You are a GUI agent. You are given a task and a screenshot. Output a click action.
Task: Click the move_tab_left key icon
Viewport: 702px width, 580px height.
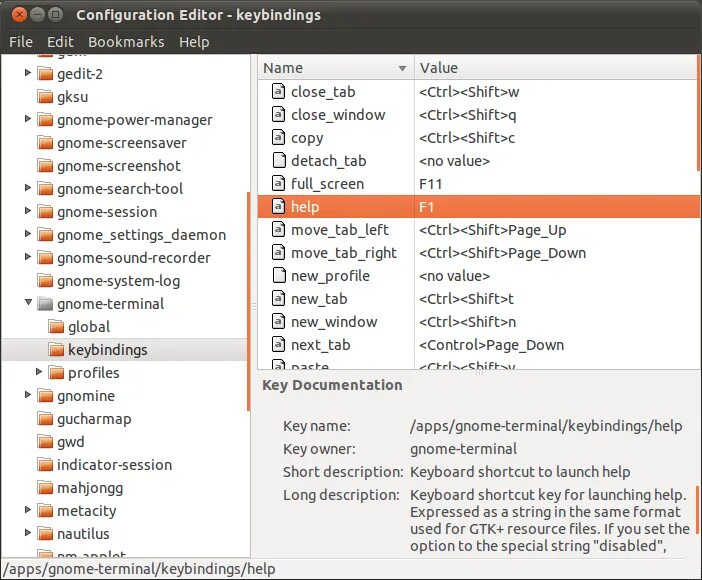278,230
